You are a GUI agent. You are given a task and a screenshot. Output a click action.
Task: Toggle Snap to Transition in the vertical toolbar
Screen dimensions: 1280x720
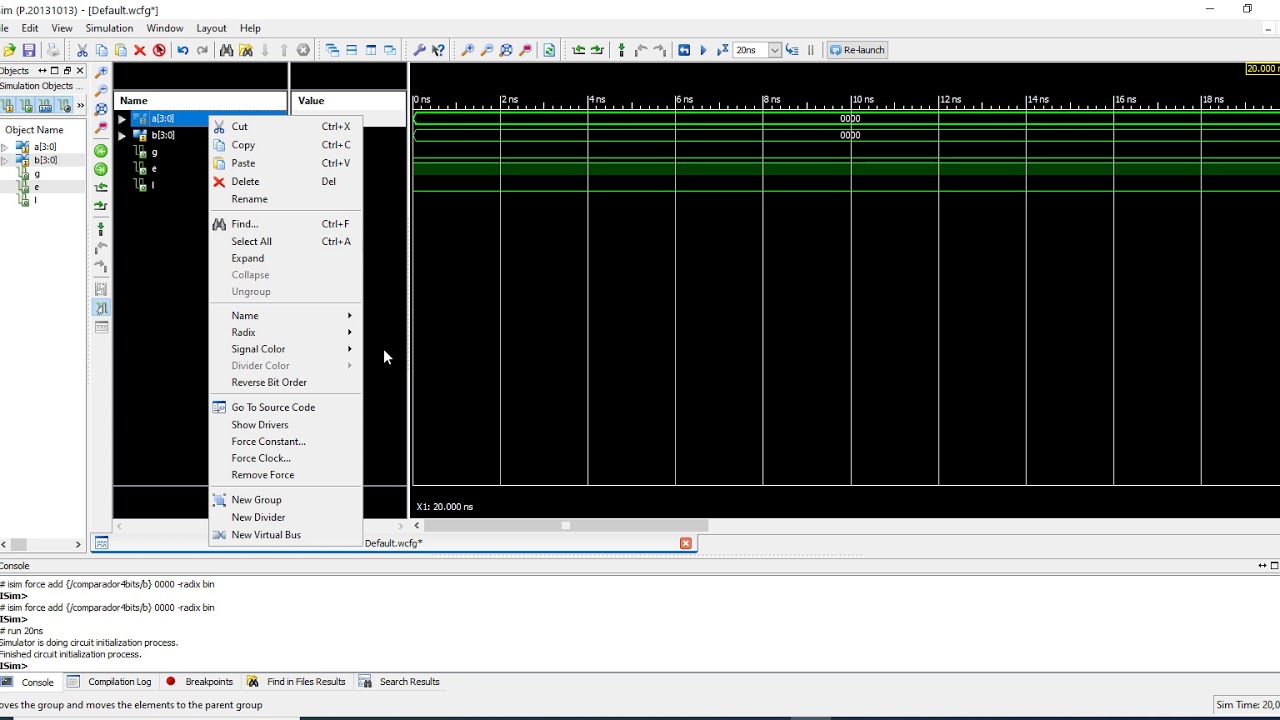pyautogui.click(x=101, y=308)
